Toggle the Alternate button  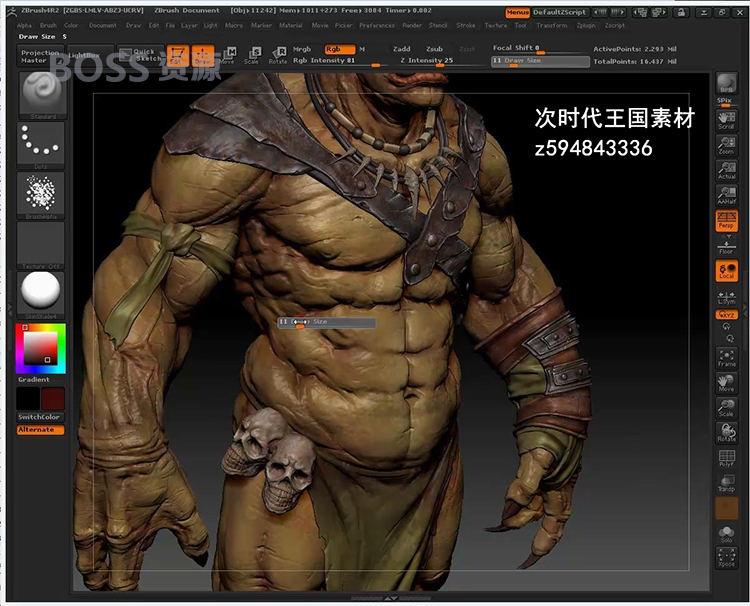(40, 430)
